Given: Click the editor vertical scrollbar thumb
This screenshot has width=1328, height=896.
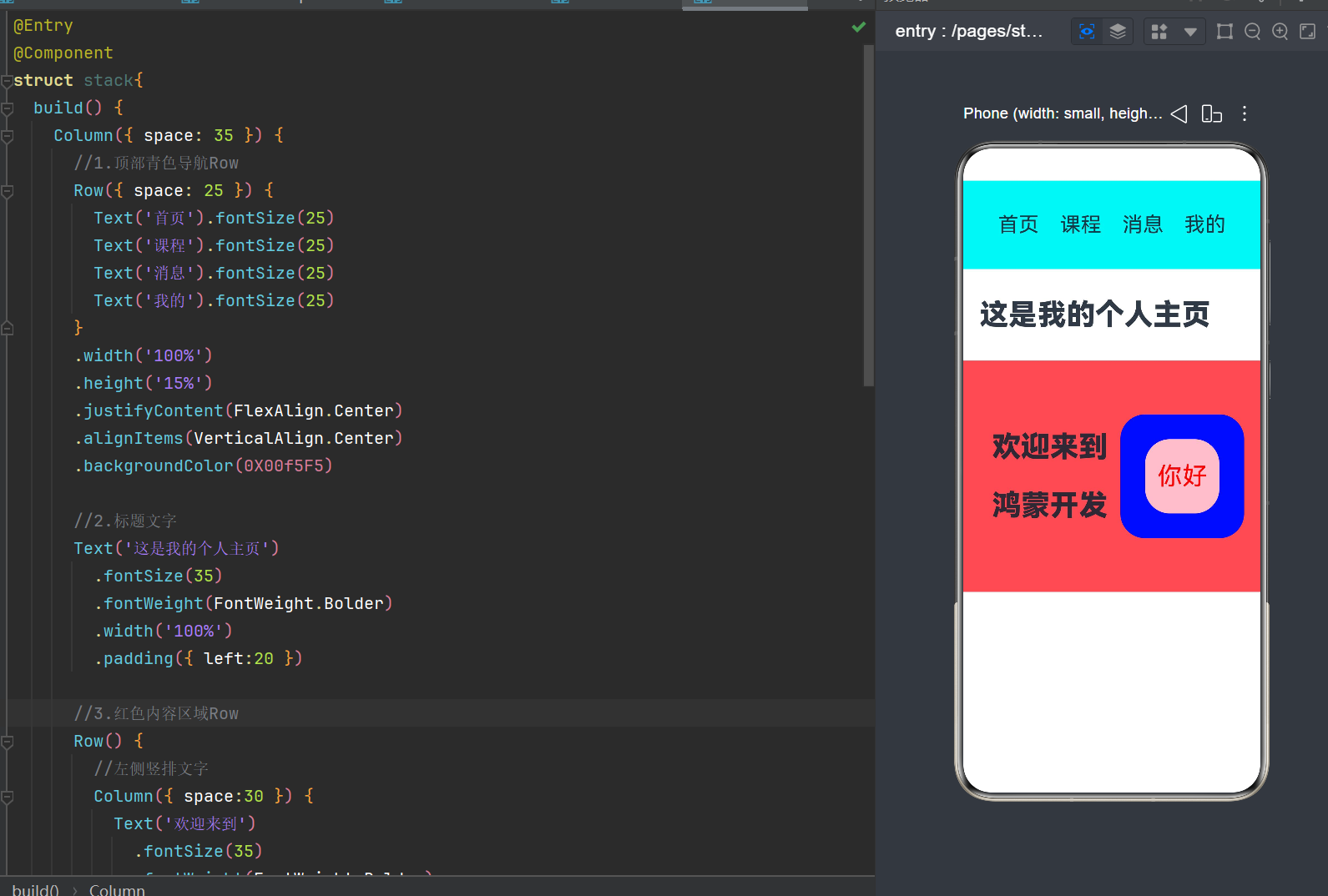Looking at the screenshot, I should [x=868, y=215].
